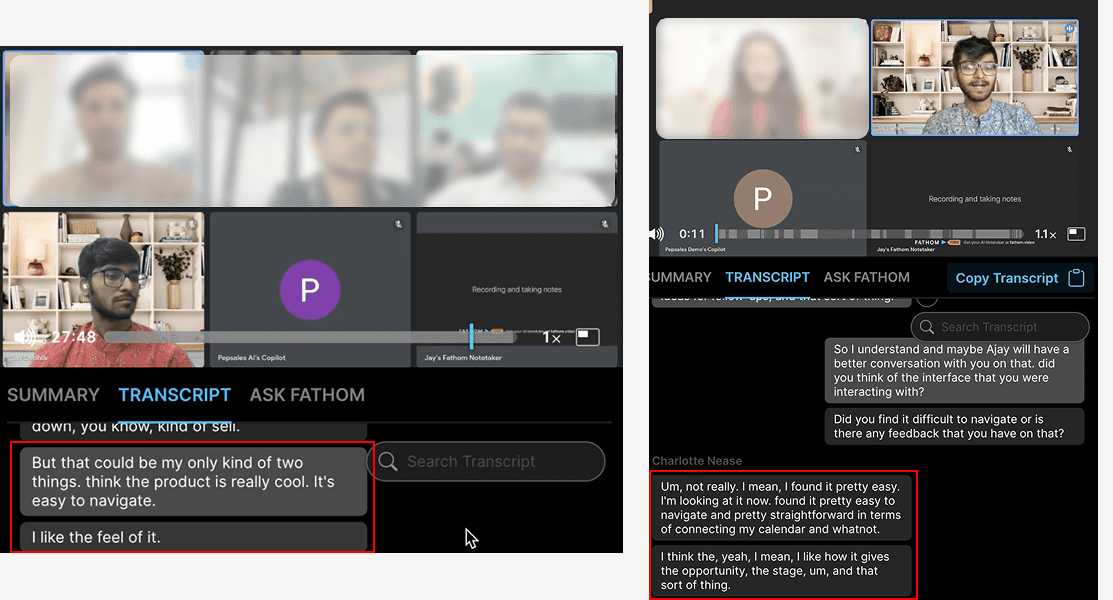Select the brown P avatar tile
This screenshot has height=600, width=1113.
coord(763,199)
